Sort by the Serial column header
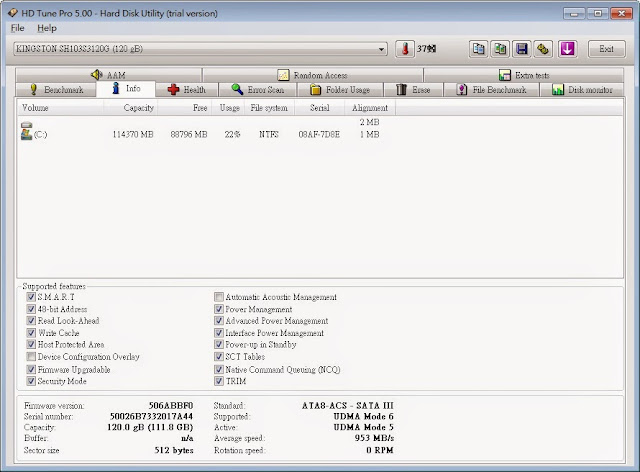The height and width of the screenshot is (472, 640). [x=319, y=108]
